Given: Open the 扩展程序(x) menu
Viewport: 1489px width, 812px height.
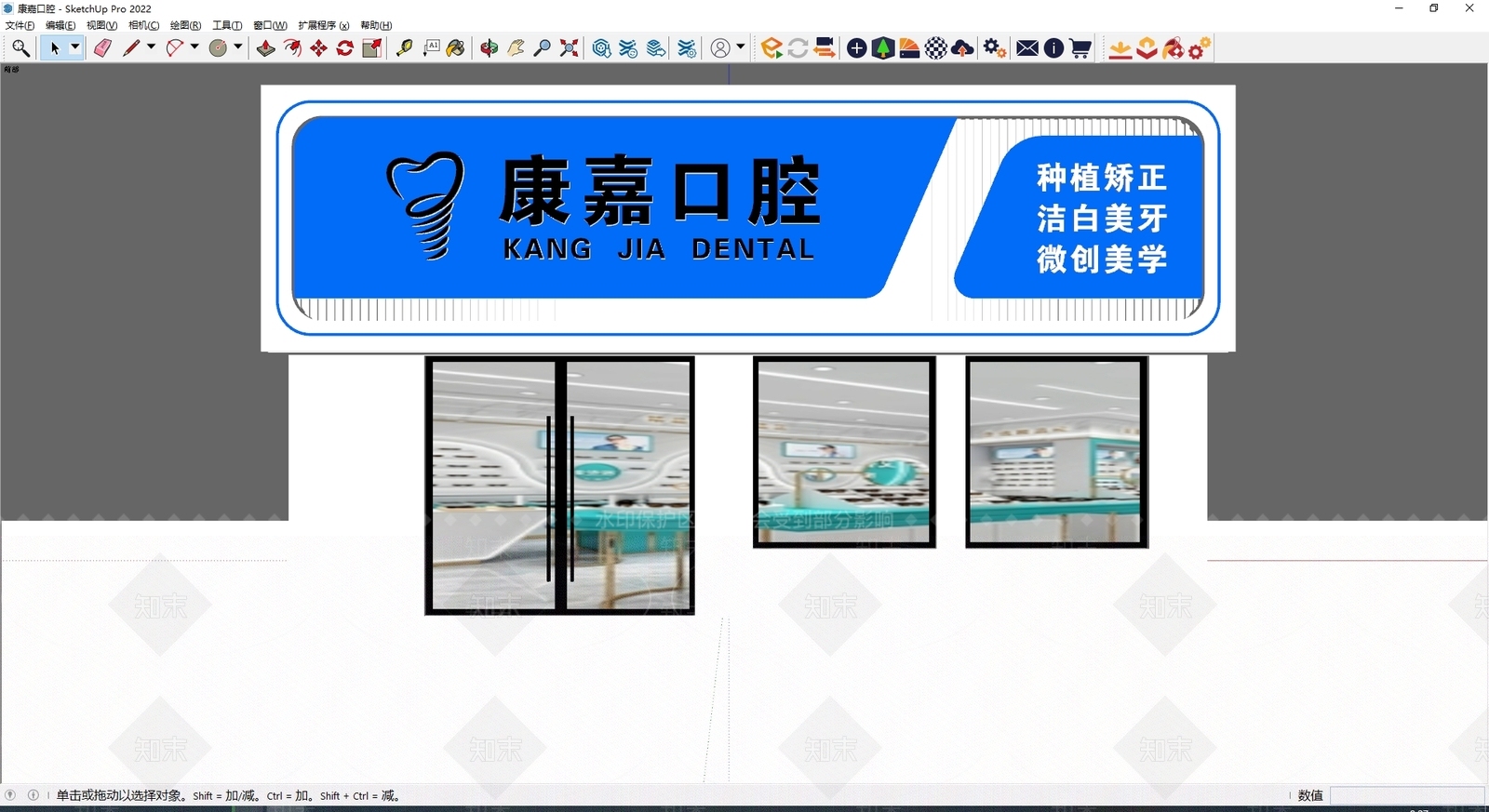Looking at the screenshot, I should [x=323, y=25].
